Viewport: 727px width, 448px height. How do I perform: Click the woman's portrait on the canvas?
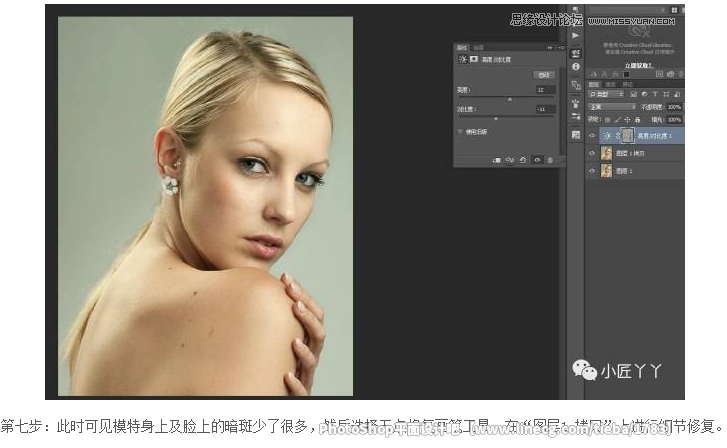pos(205,206)
